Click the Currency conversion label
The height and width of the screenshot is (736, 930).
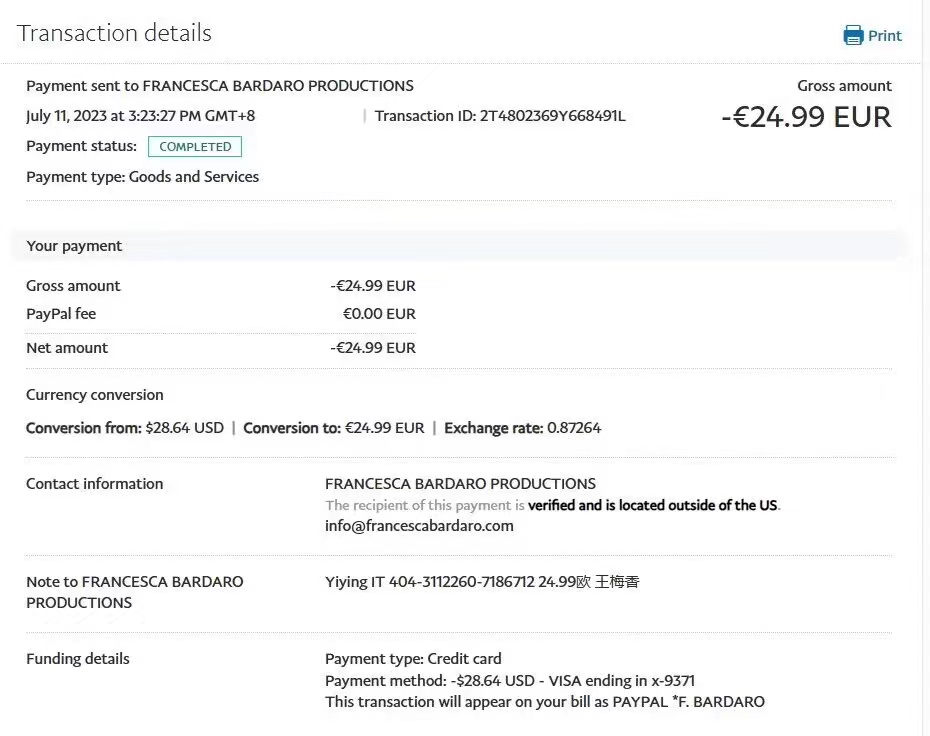click(94, 395)
